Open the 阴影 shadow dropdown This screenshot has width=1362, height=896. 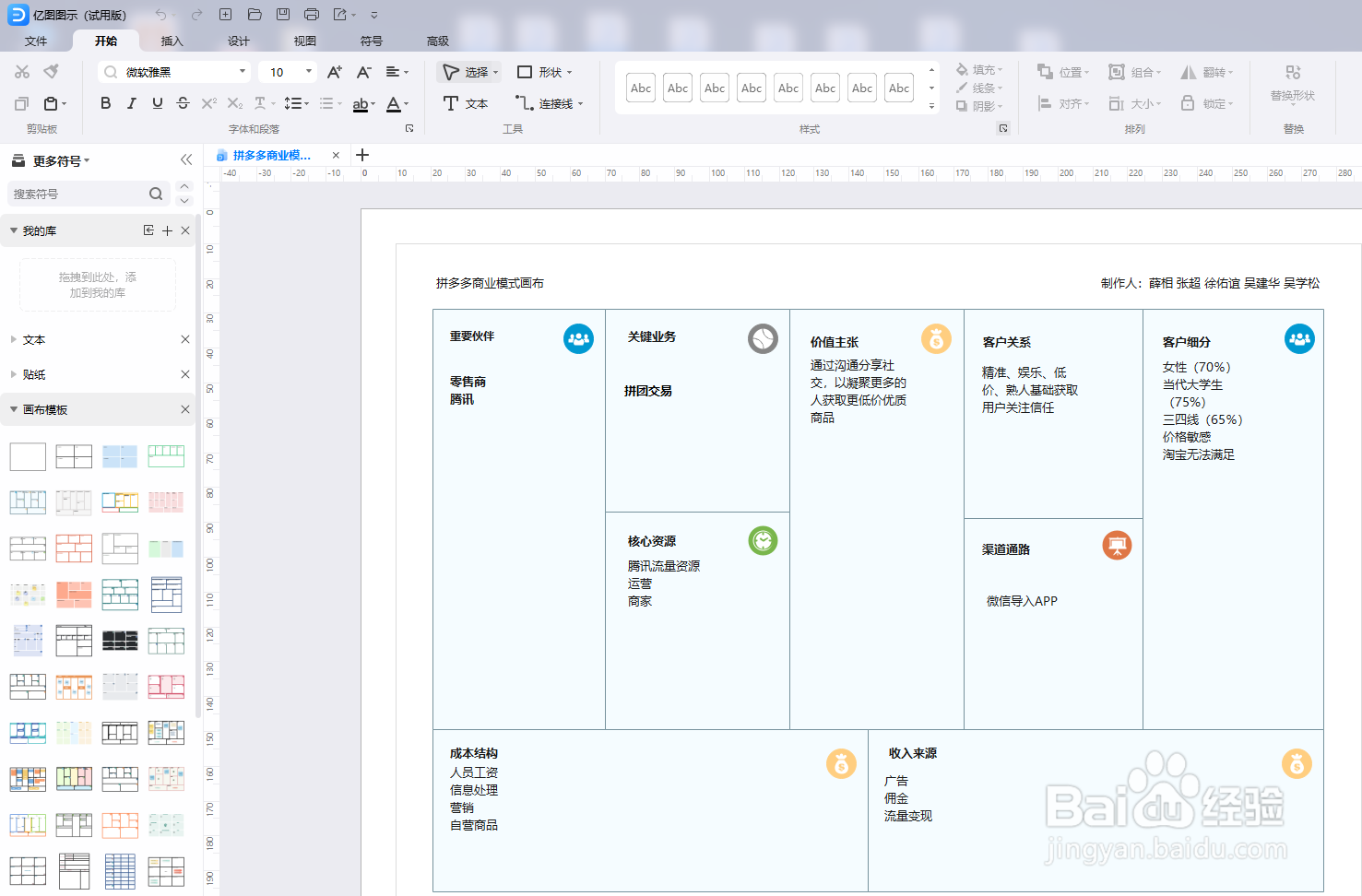click(x=978, y=106)
